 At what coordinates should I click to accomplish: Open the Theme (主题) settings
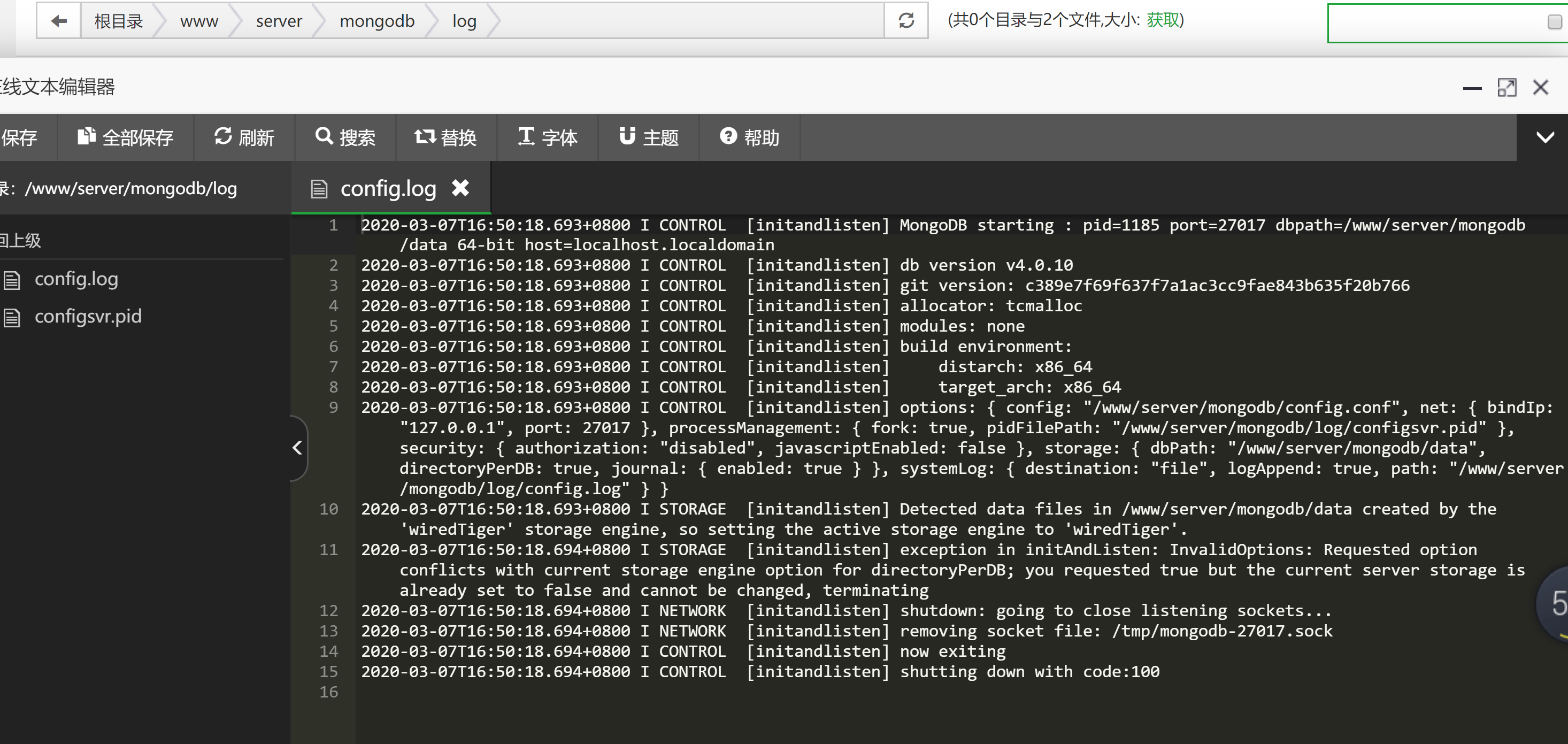648,137
